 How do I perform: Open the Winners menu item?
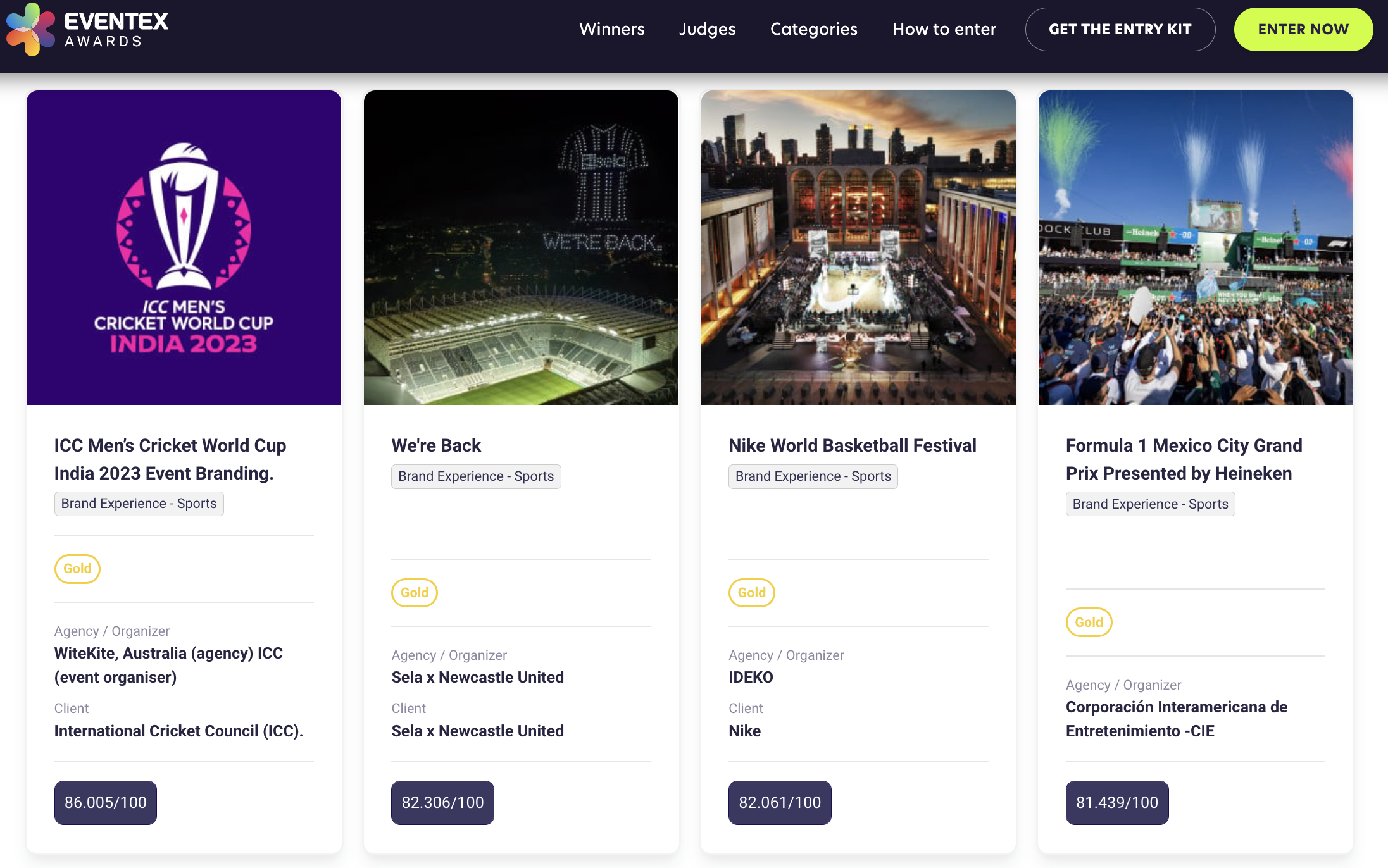[611, 29]
